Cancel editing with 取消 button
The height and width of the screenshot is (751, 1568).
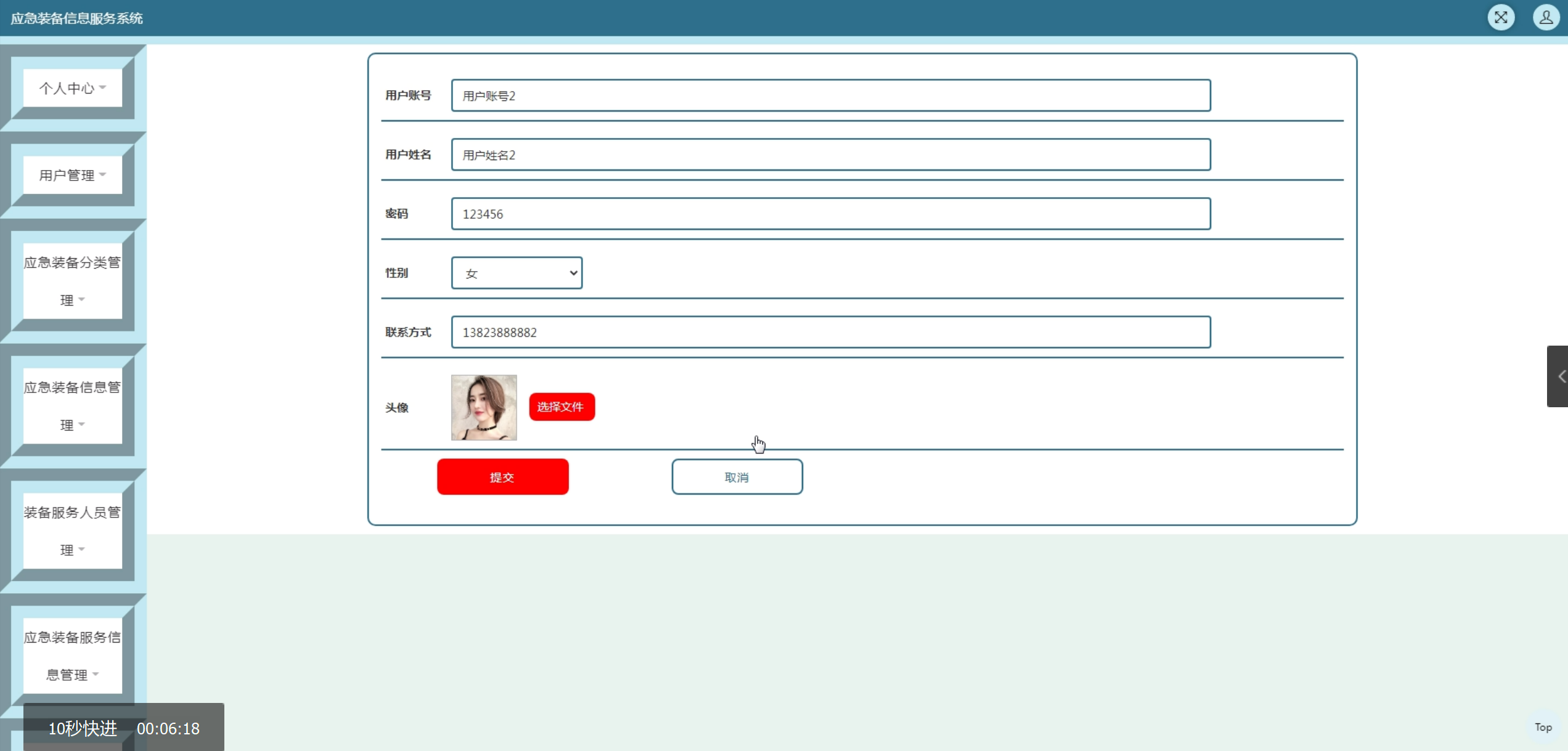(737, 477)
